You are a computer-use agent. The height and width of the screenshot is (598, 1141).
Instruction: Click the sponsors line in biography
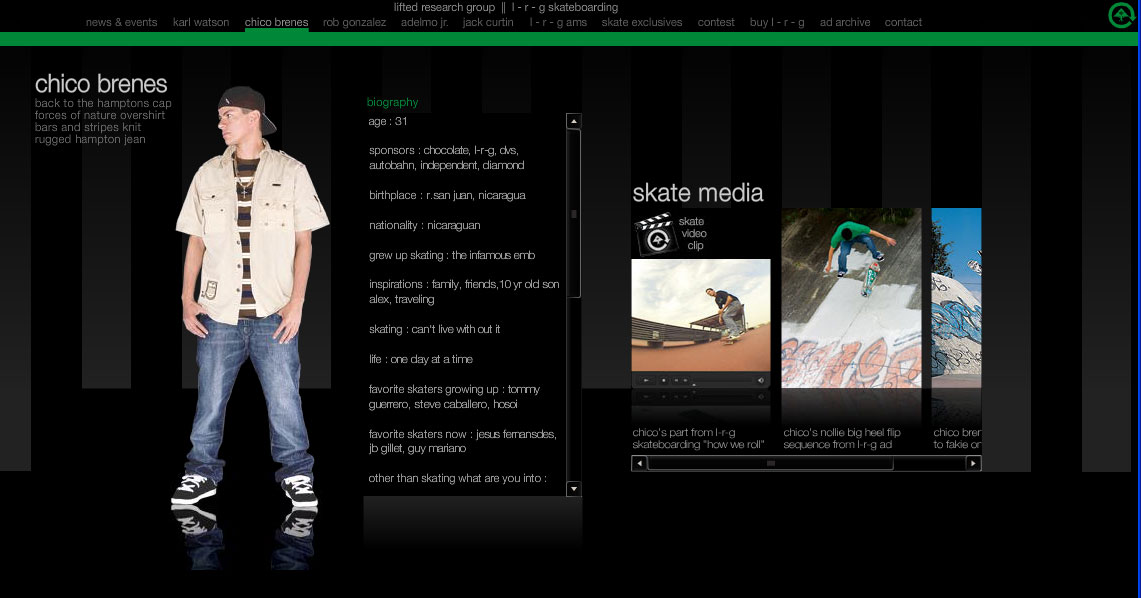pos(446,158)
